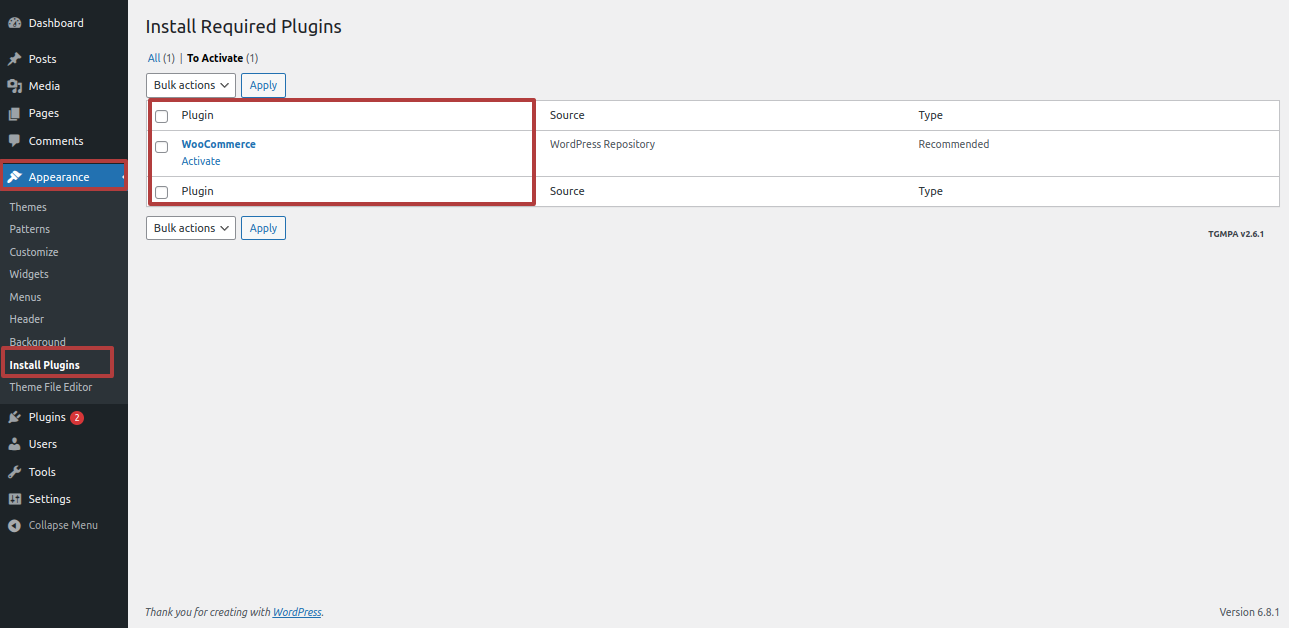Screen dimensions: 1289x628
Task: Click the Pages icon in sidebar
Action: point(15,113)
